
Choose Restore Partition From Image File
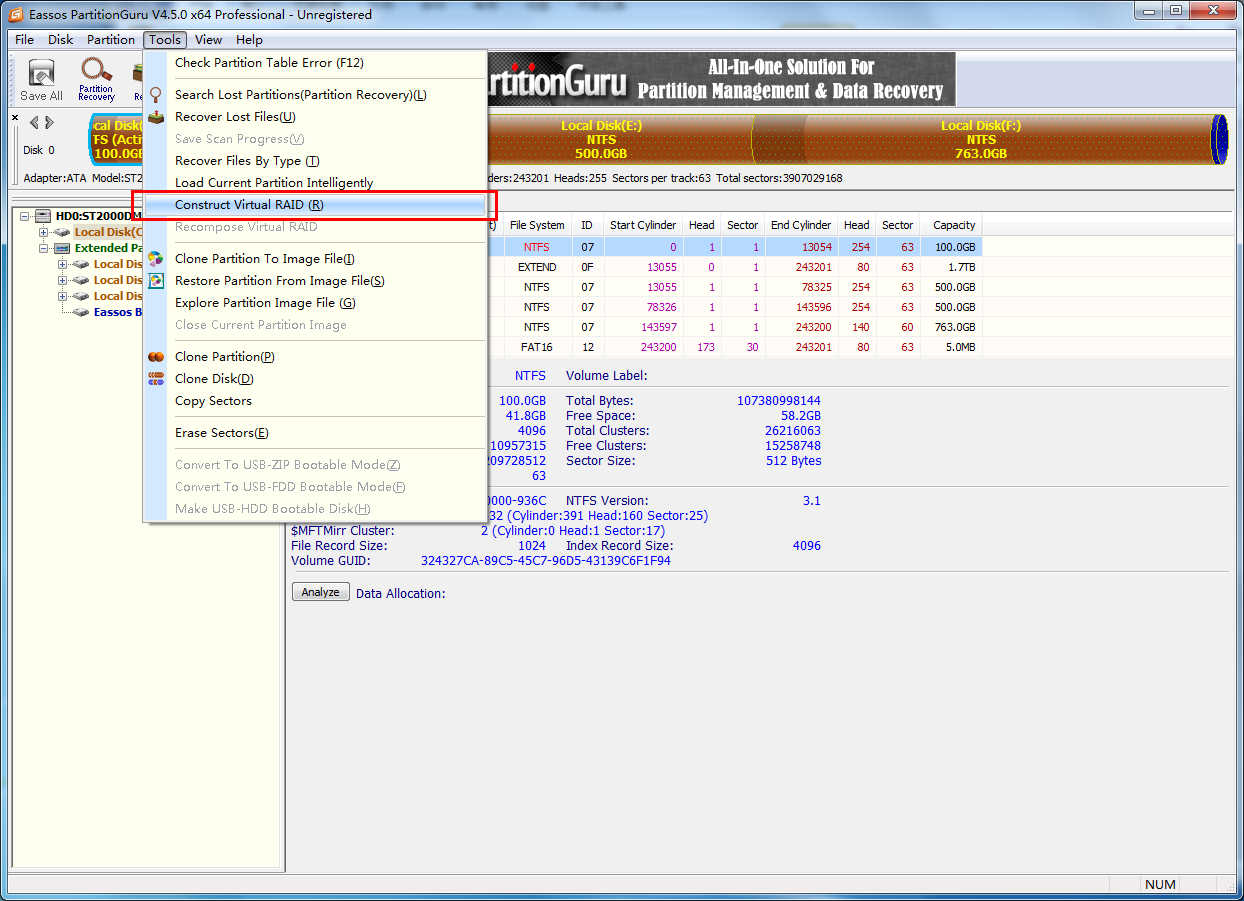[x=315, y=281]
